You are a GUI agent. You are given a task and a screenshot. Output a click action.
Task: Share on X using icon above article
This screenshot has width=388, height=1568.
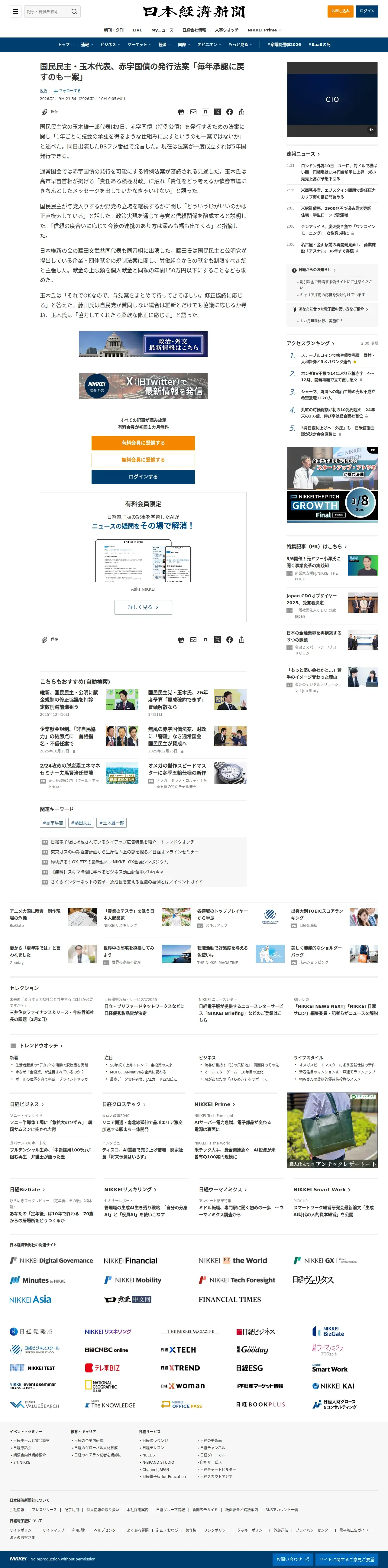coord(218,112)
